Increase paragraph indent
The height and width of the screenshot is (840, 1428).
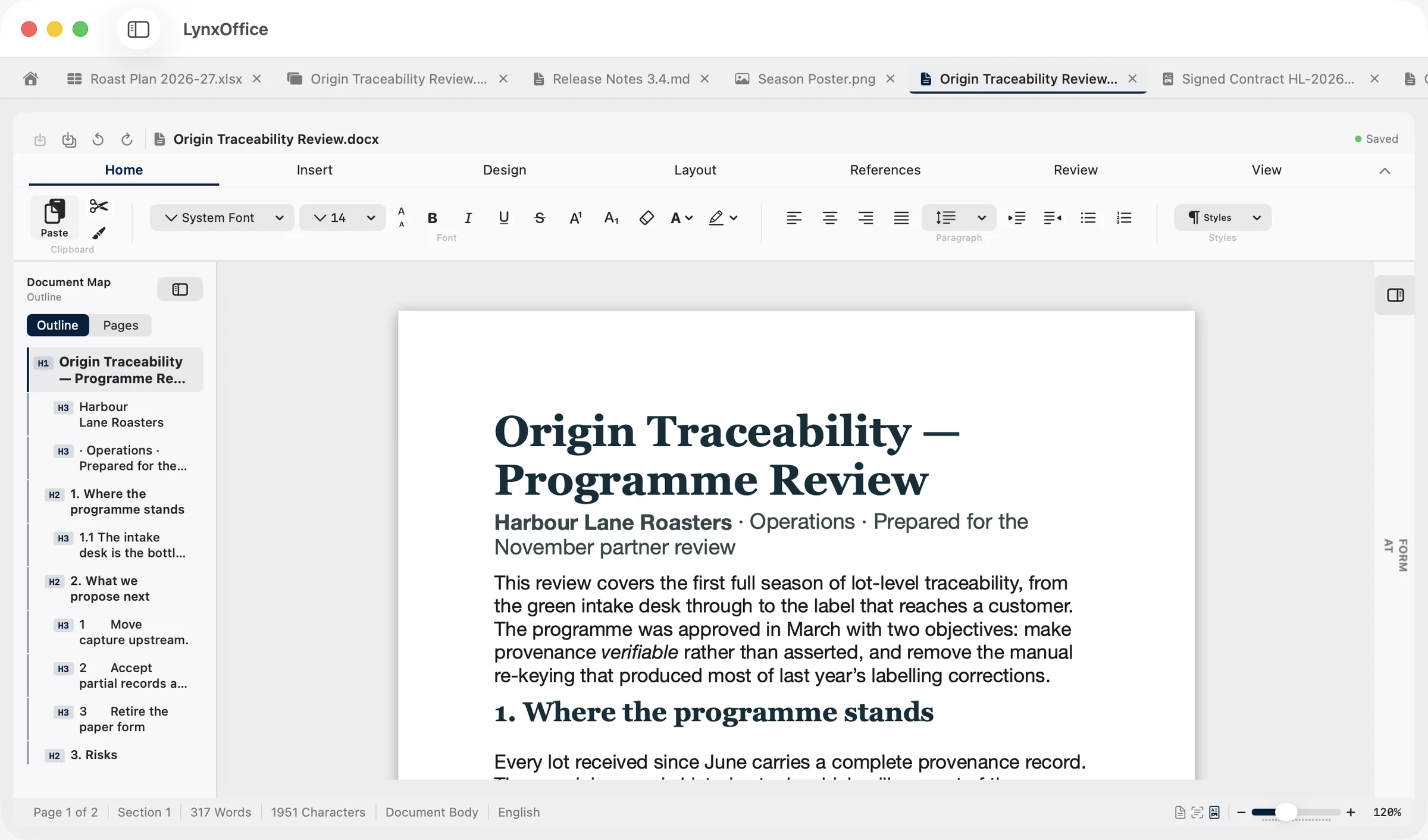pyautogui.click(x=1017, y=218)
